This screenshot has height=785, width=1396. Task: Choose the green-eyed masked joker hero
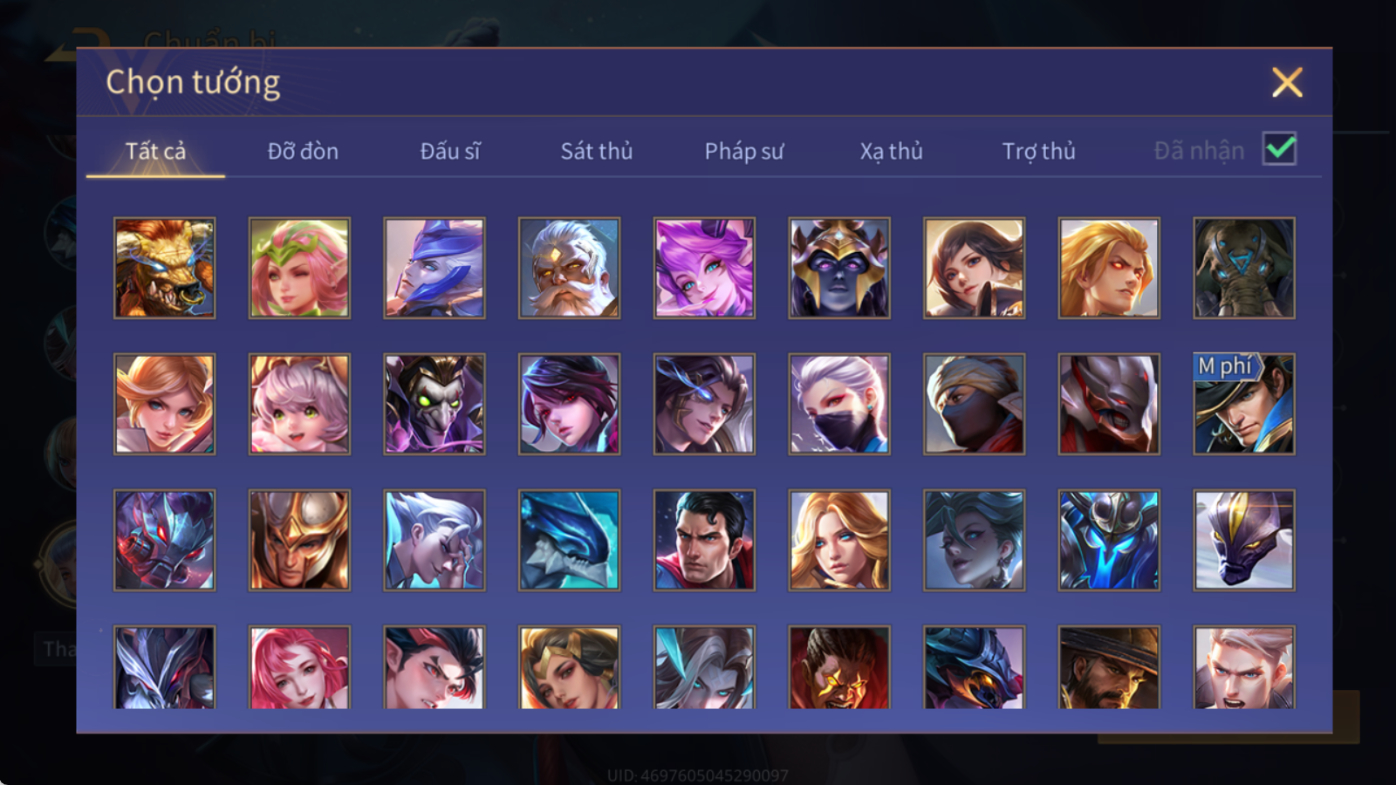click(x=434, y=404)
